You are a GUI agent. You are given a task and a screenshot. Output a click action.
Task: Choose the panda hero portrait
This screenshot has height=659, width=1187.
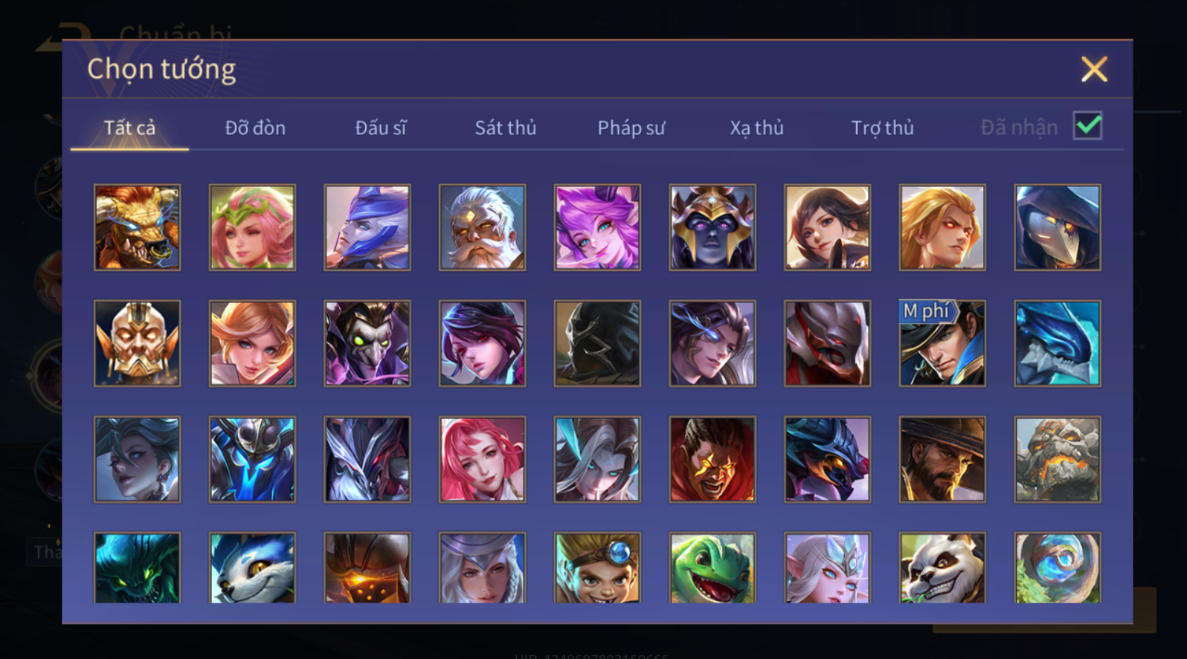(x=942, y=567)
